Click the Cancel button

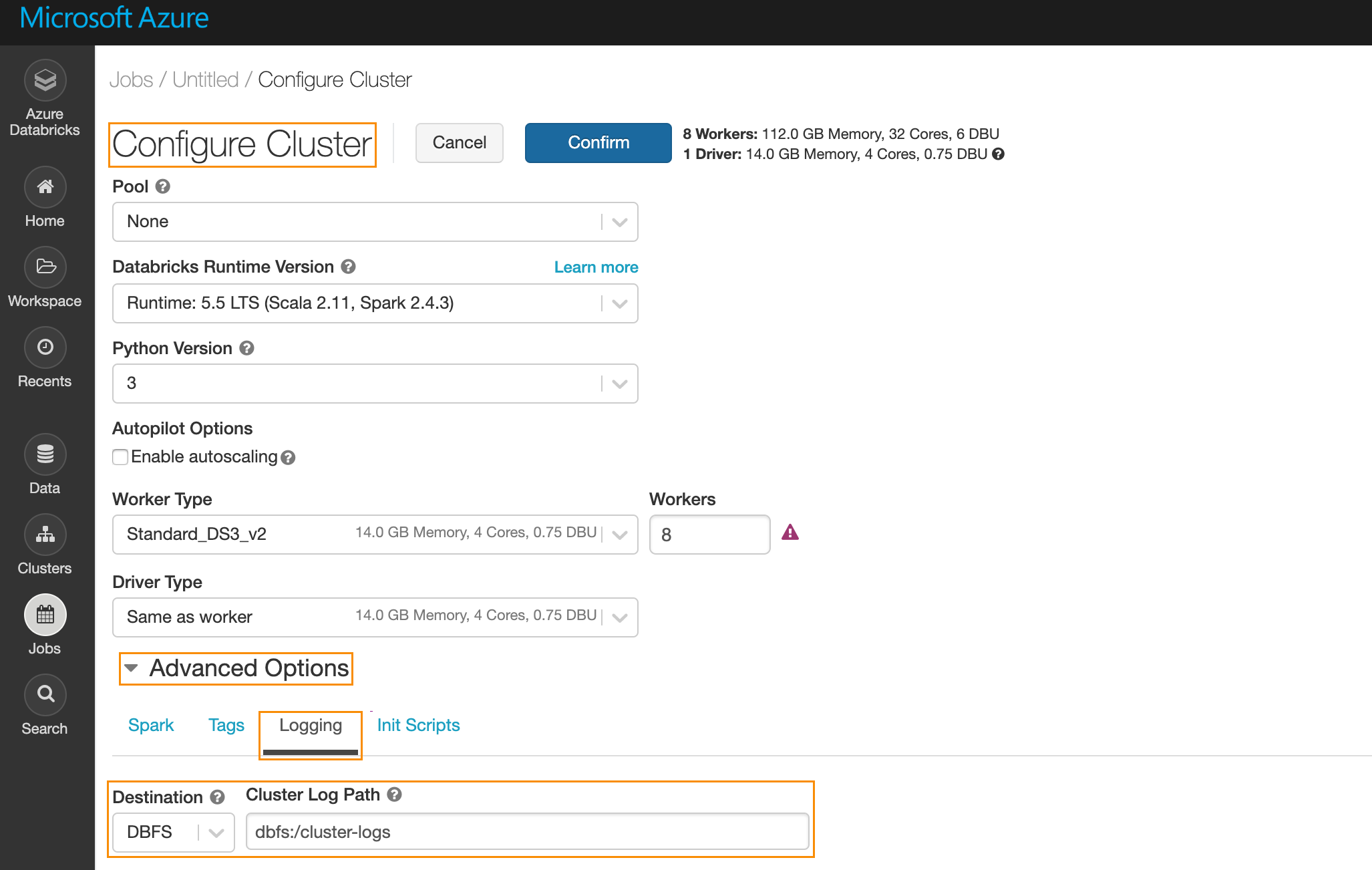(x=457, y=142)
